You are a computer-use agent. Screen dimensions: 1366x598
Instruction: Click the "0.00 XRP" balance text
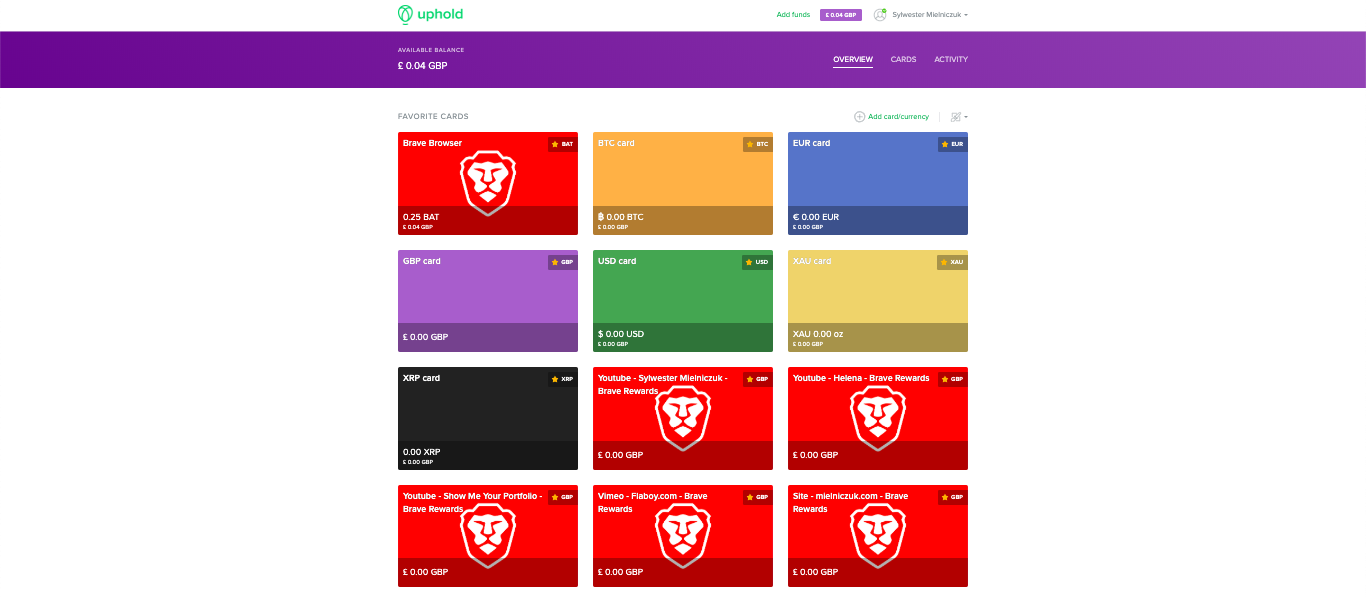(x=422, y=452)
